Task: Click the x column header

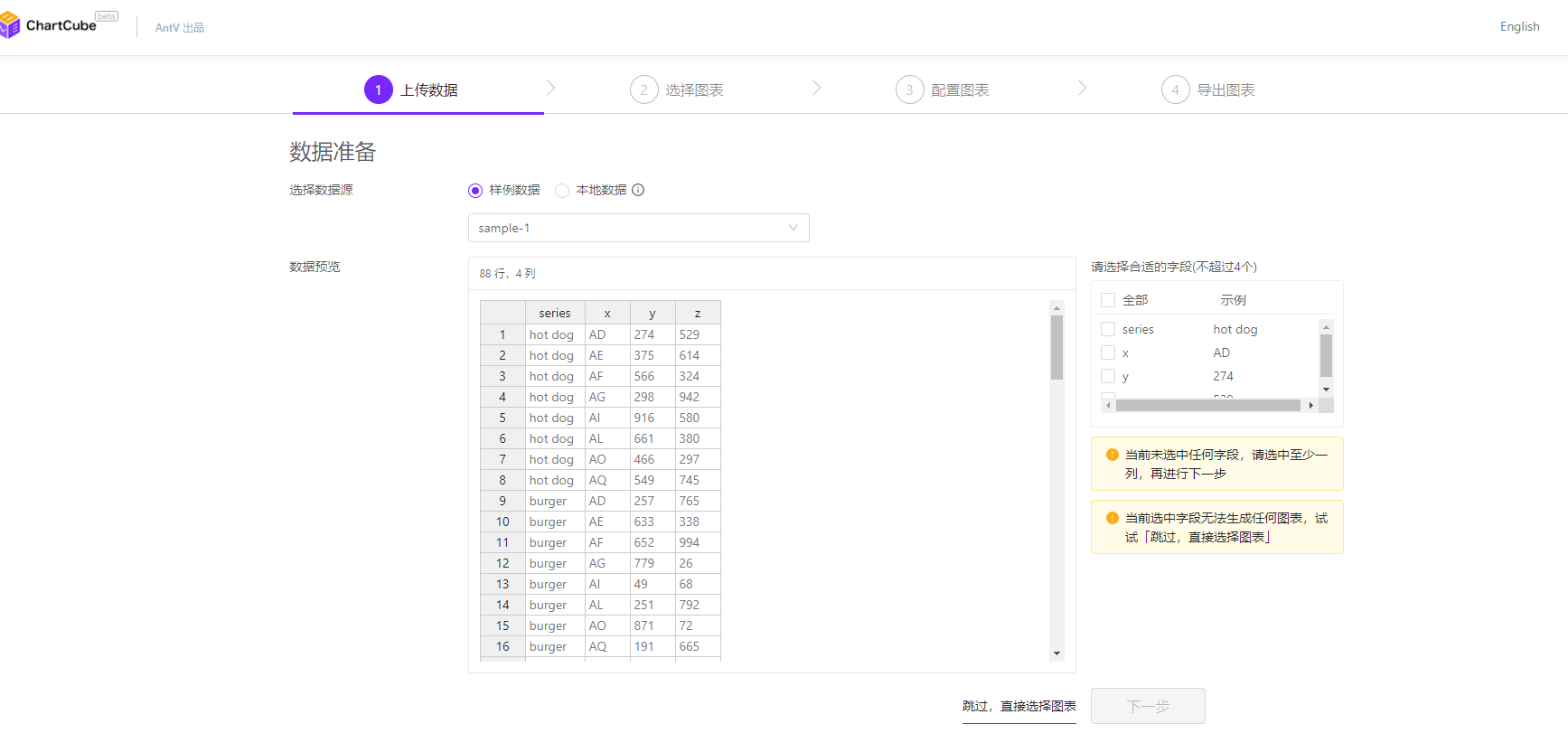Action: point(607,313)
